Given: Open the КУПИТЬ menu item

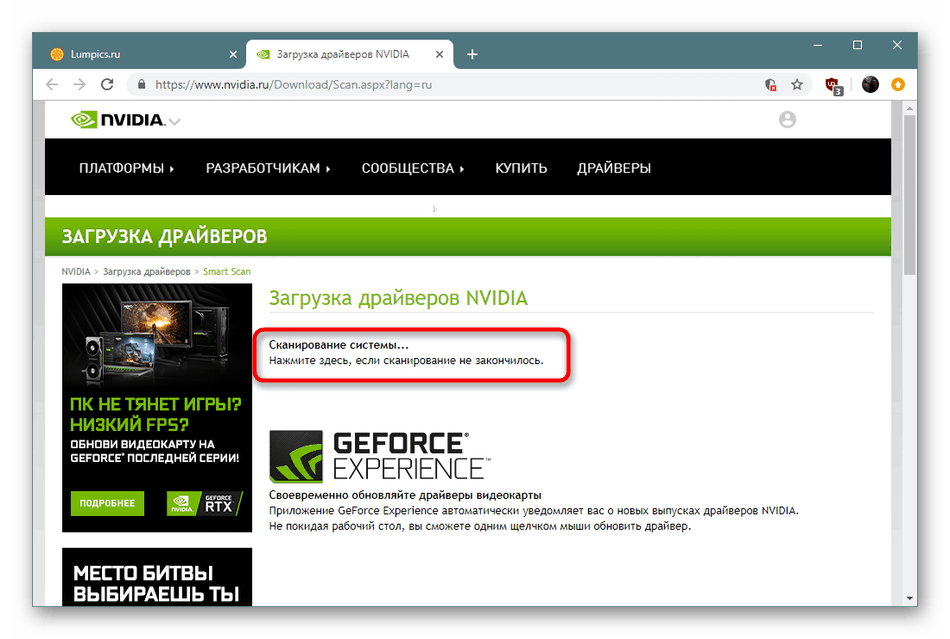Looking at the screenshot, I should pos(521,168).
